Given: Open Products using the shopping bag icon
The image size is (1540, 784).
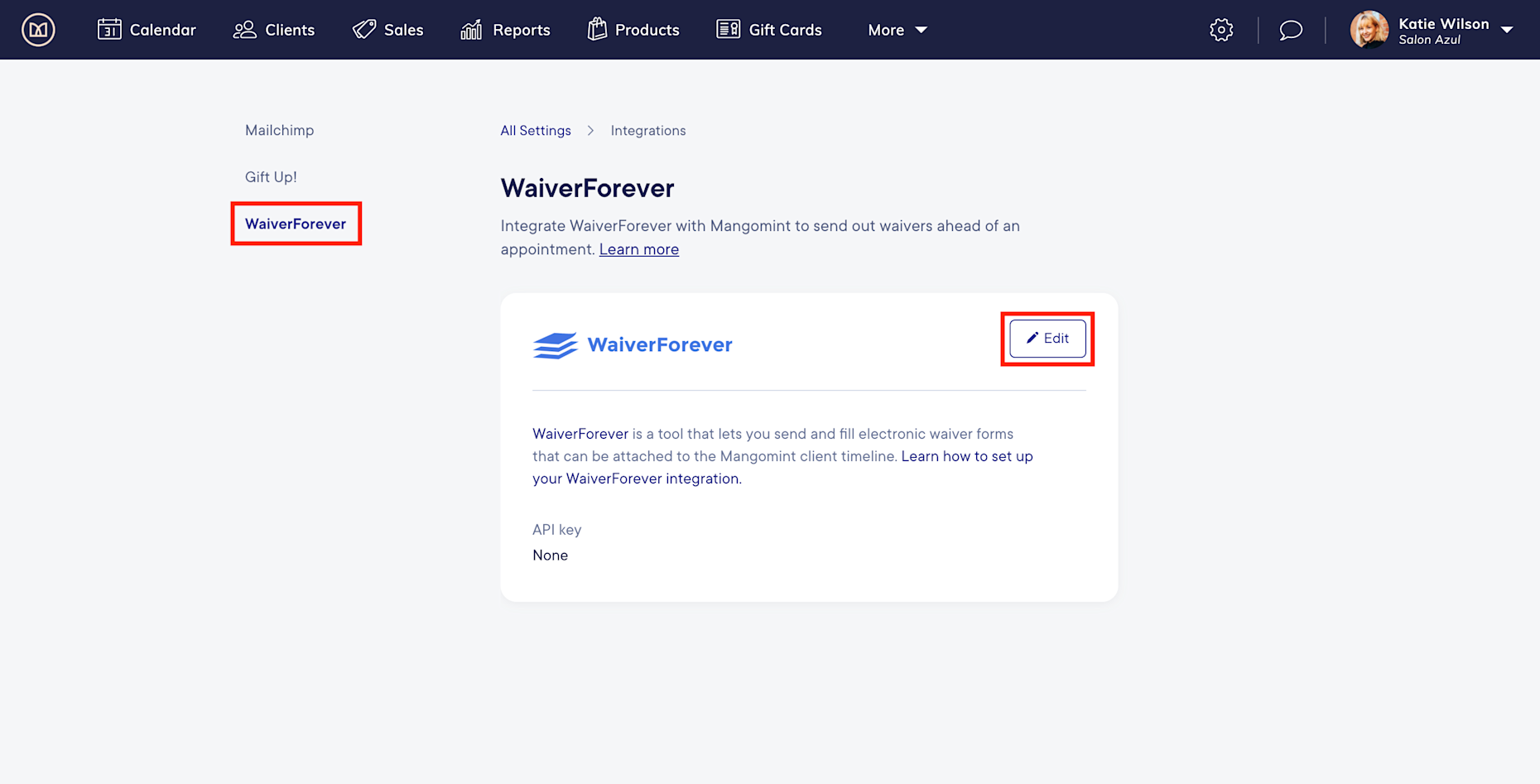Looking at the screenshot, I should point(596,29).
